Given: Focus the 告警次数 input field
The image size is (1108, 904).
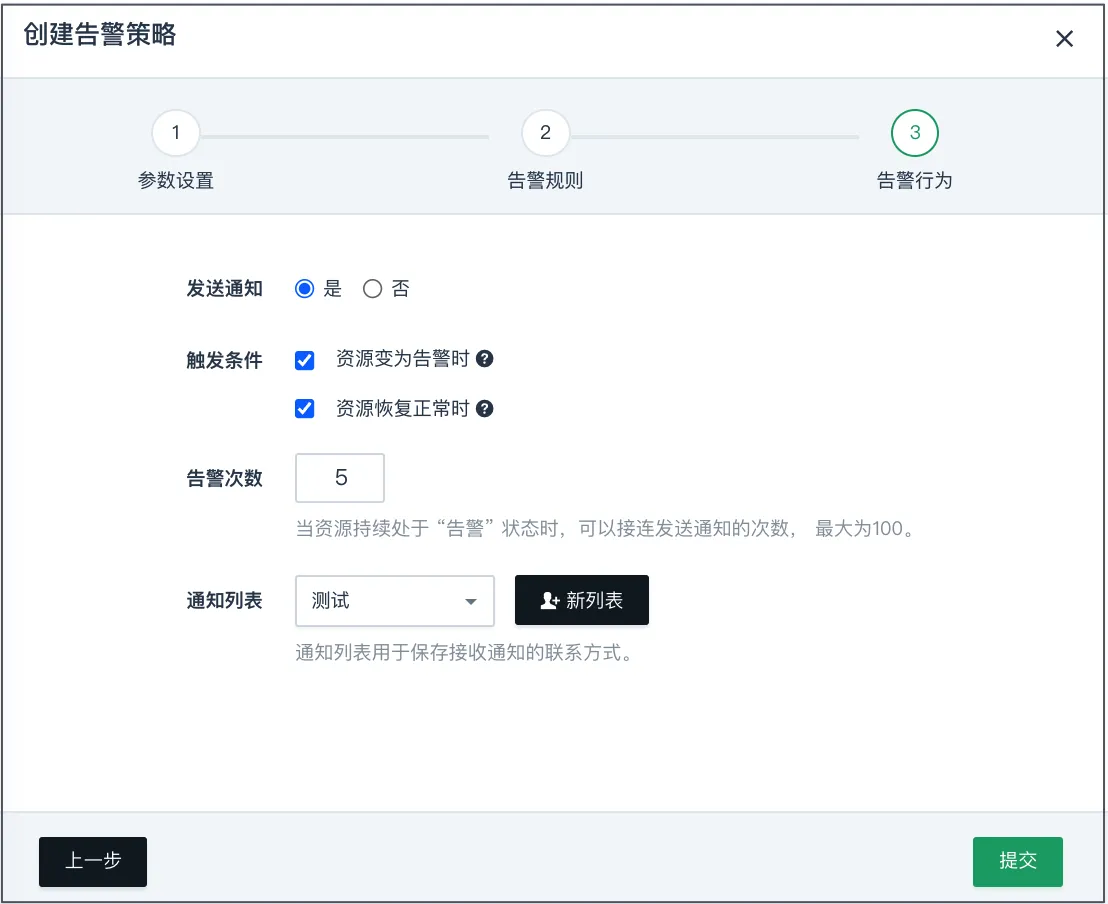Looking at the screenshot, I should tap(340, 478).
